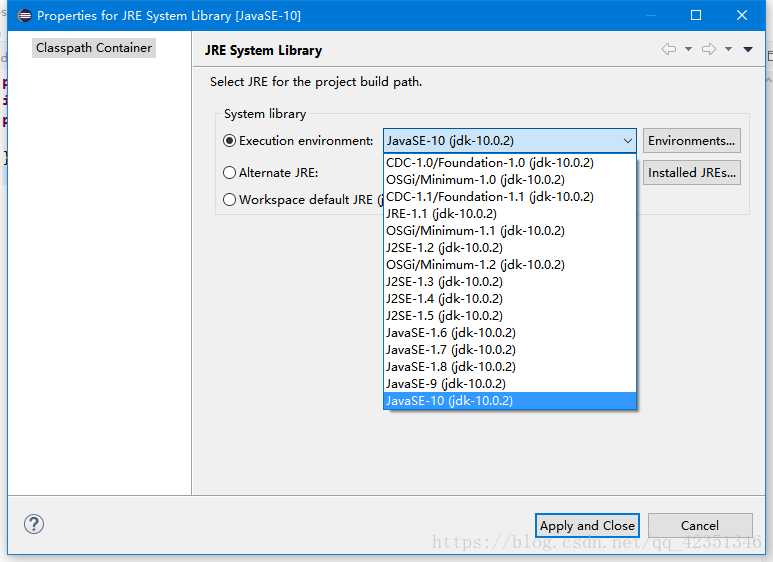Pick J2SE-1.3 in the dropdown list
Screen dimensions: 773x562
click(510, 282)
